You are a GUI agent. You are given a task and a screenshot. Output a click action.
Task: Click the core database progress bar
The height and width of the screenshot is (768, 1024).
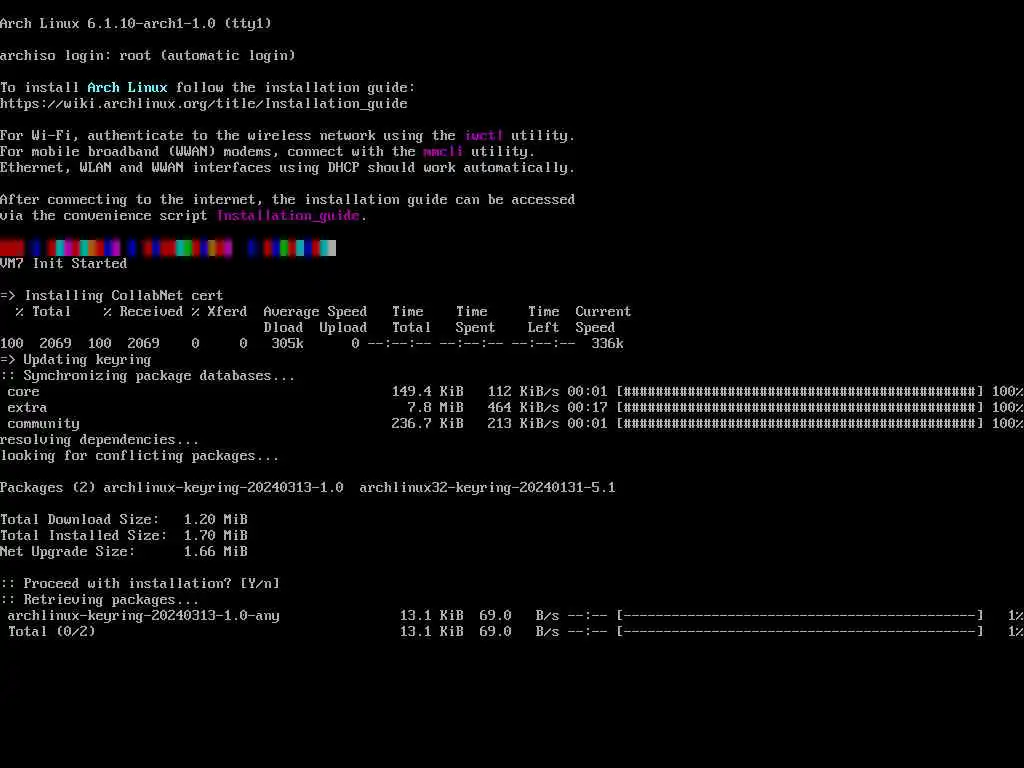[x=800, y=392]
